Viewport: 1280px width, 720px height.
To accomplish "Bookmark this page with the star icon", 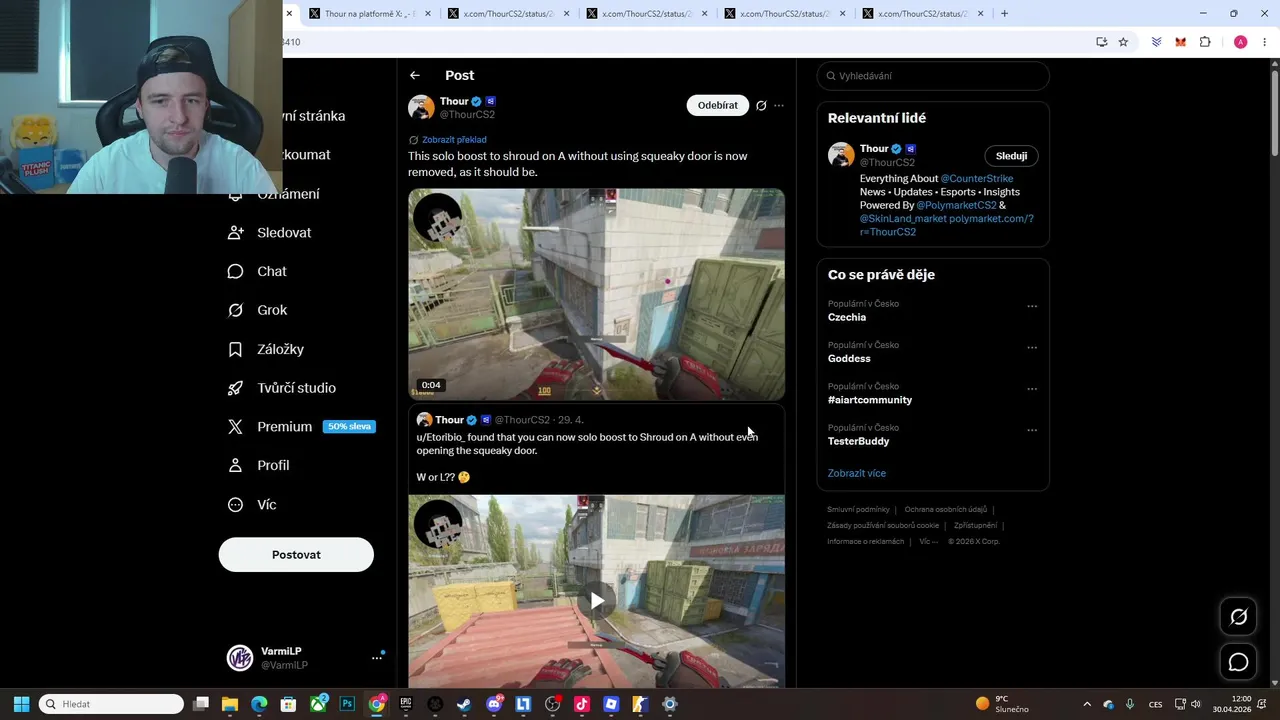I will 1123,42.
